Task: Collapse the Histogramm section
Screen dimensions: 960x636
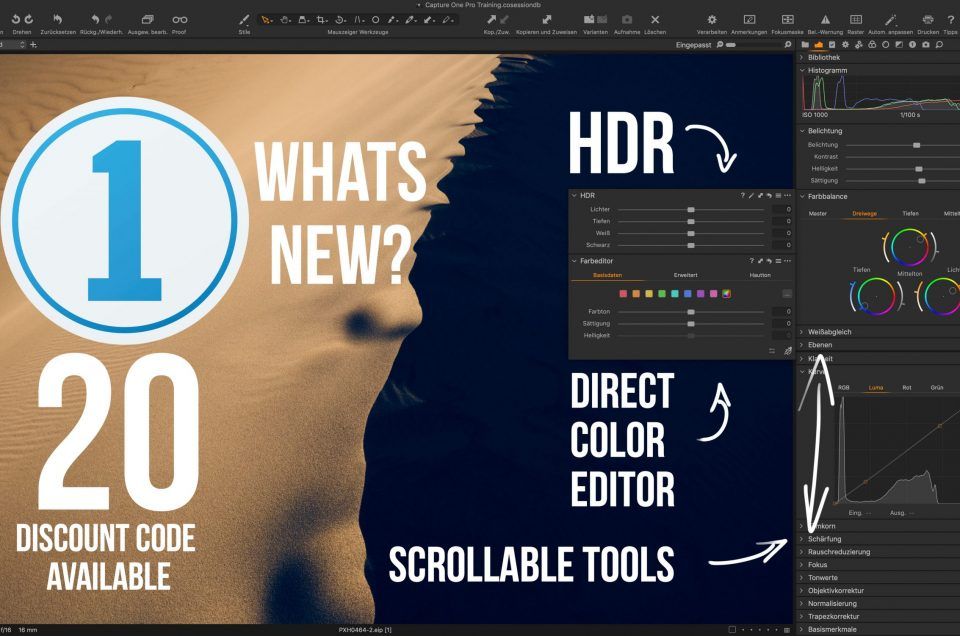Action: [801, 70]
